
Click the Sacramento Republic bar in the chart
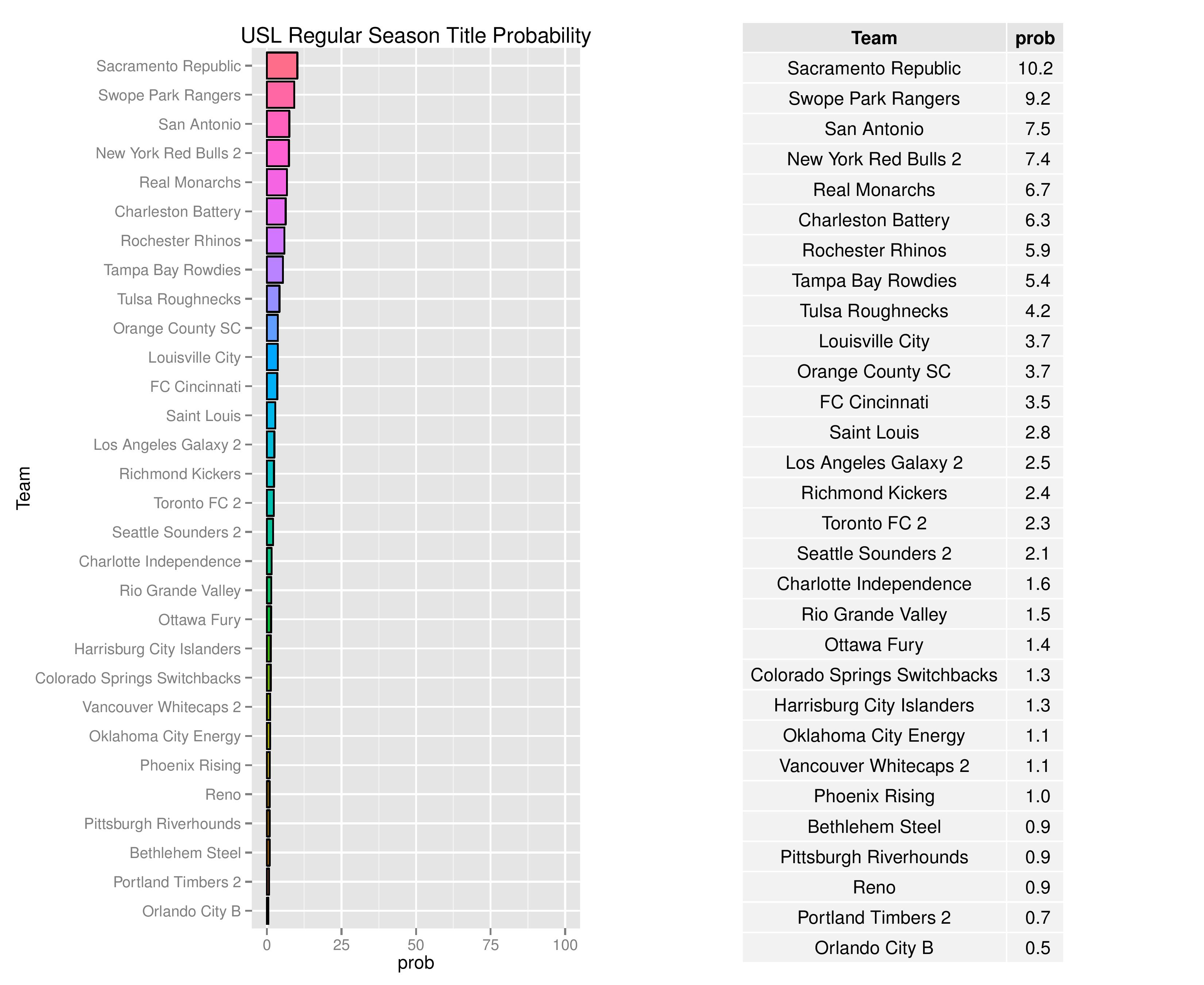(x=282, y=66)
